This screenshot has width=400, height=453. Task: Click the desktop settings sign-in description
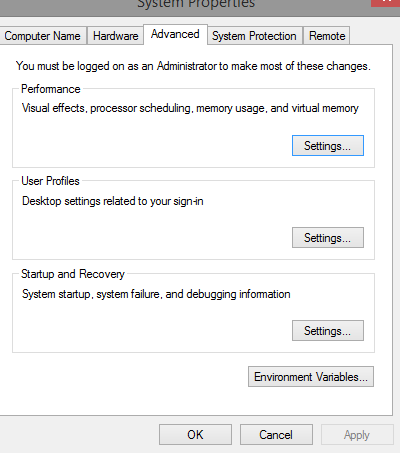click(113, 201)
